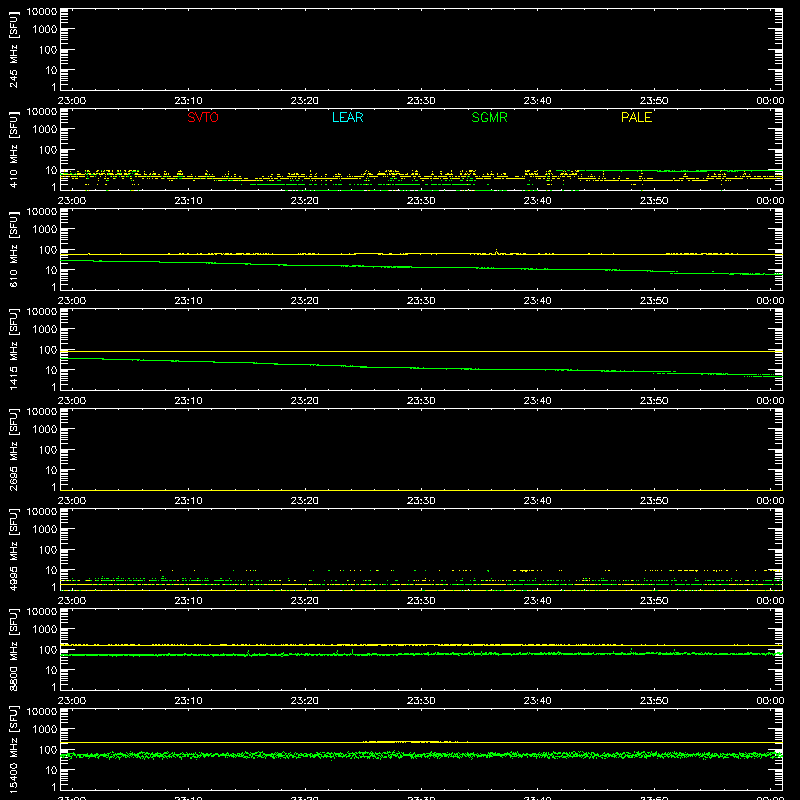Click 00:00 tick under the 1415 MHz panel
This screenshot has height=800, width=800.
click(x=770, y=401)
